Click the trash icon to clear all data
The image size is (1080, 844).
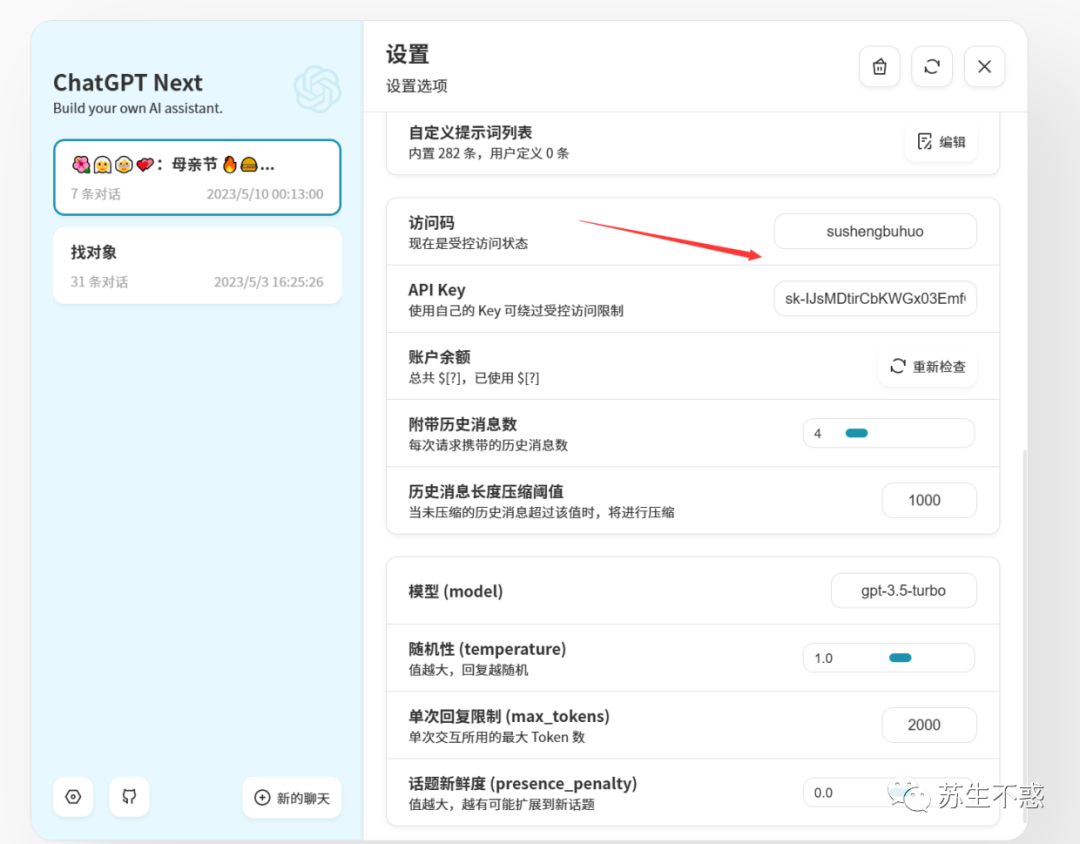coord(879,67)
